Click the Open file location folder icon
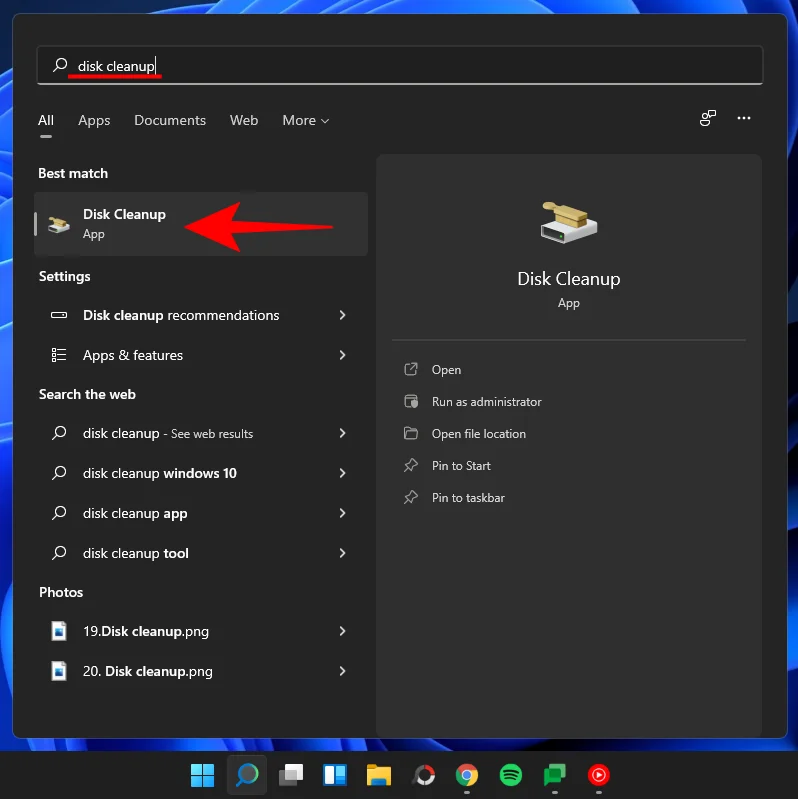The width and height of the screenshot is (798, 799). click(411, 434)
